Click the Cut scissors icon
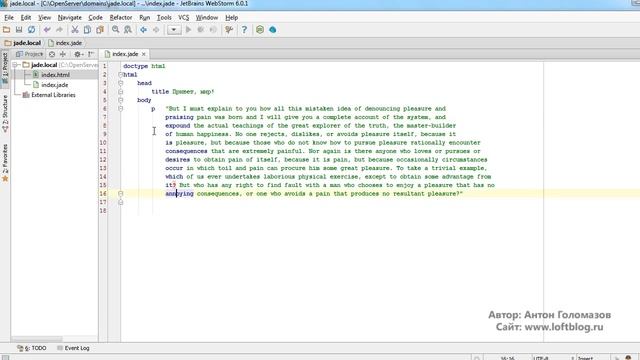The width and height of the screenshot is (640, 360). [x=75, y=29]
